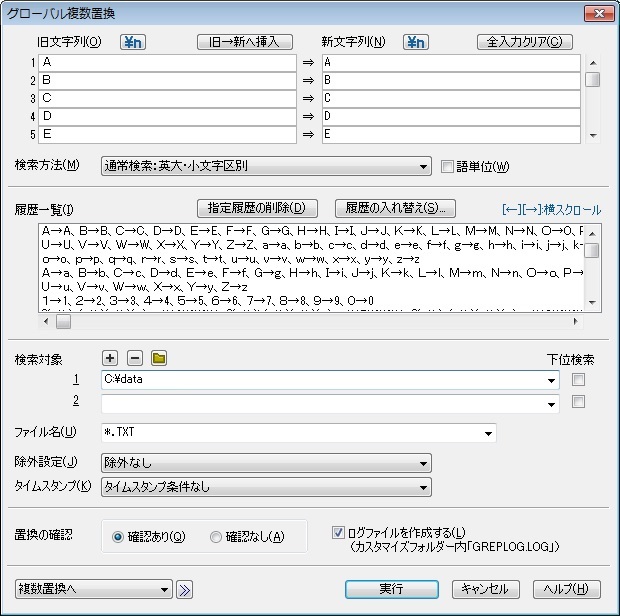Image resolution: width=620 pixels, height=616 pixels.
Task: Click old string field row 2 containing B
Action: (x=167, y=81)
